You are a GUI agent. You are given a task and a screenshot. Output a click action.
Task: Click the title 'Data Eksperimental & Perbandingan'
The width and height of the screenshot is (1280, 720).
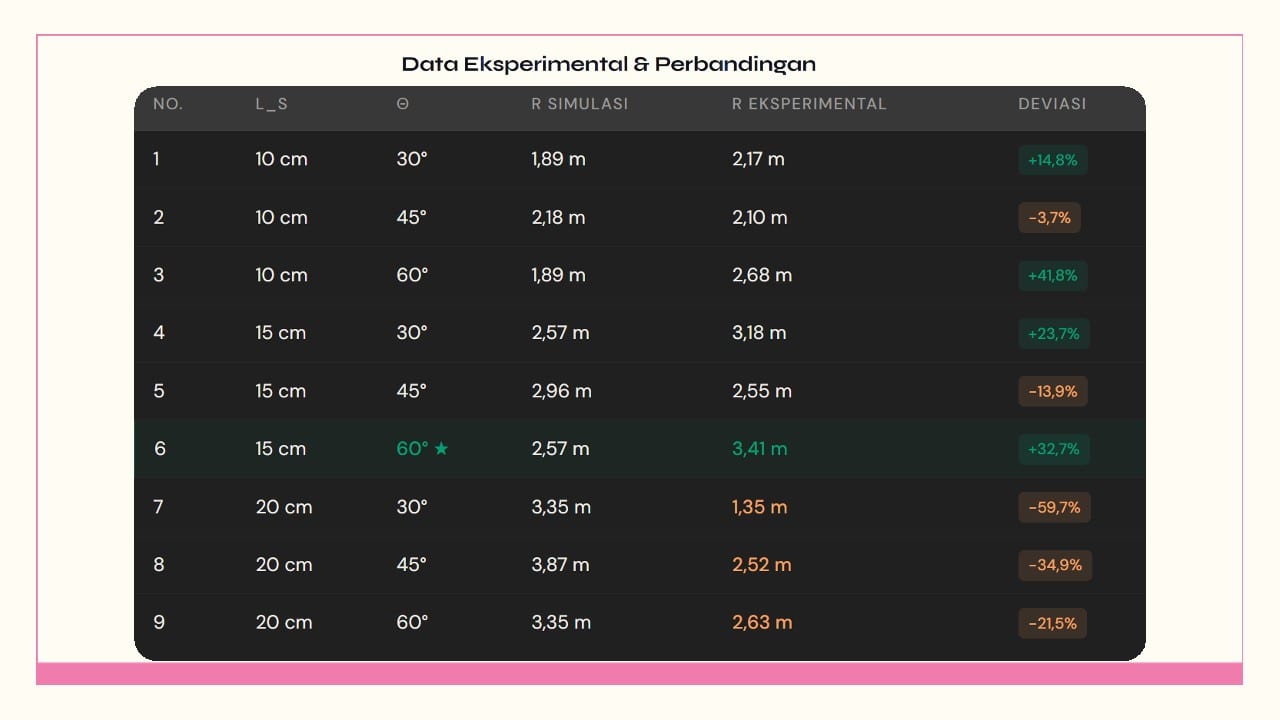click(x=609, y=64)
